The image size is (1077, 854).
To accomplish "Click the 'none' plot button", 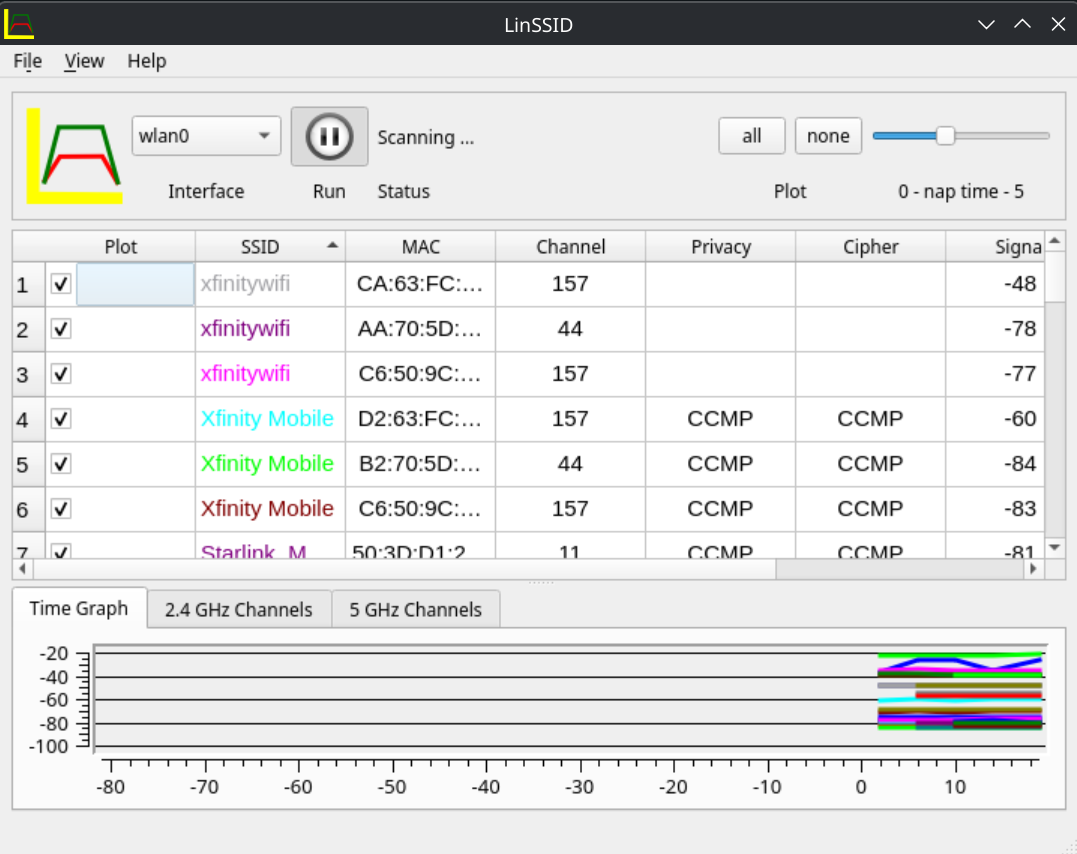I will [x=828, y=136].
